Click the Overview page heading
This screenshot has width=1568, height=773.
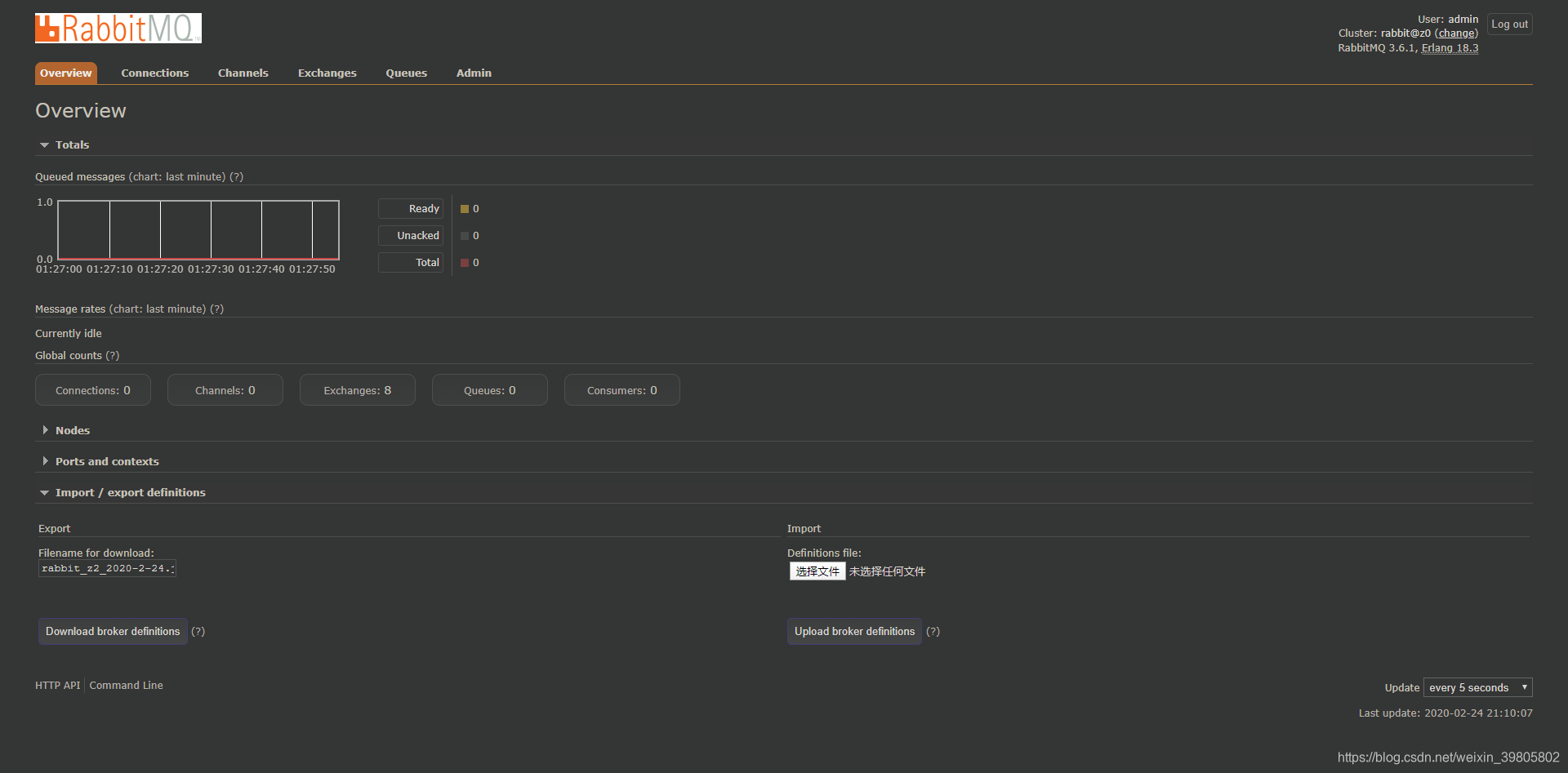pyautogui.click(x=81, y=111)
